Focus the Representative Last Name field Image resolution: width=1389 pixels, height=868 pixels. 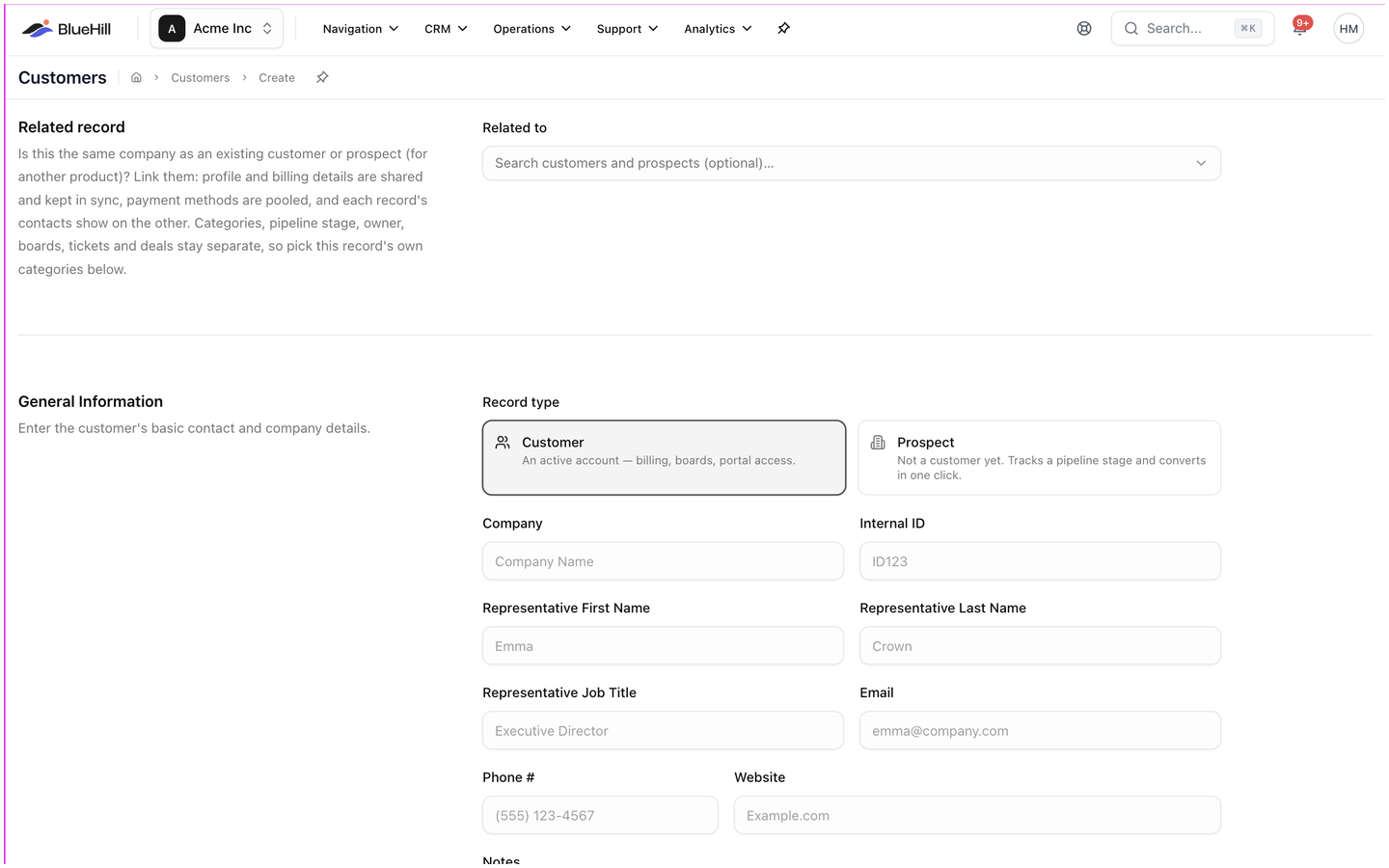(x=1040, y=646)
